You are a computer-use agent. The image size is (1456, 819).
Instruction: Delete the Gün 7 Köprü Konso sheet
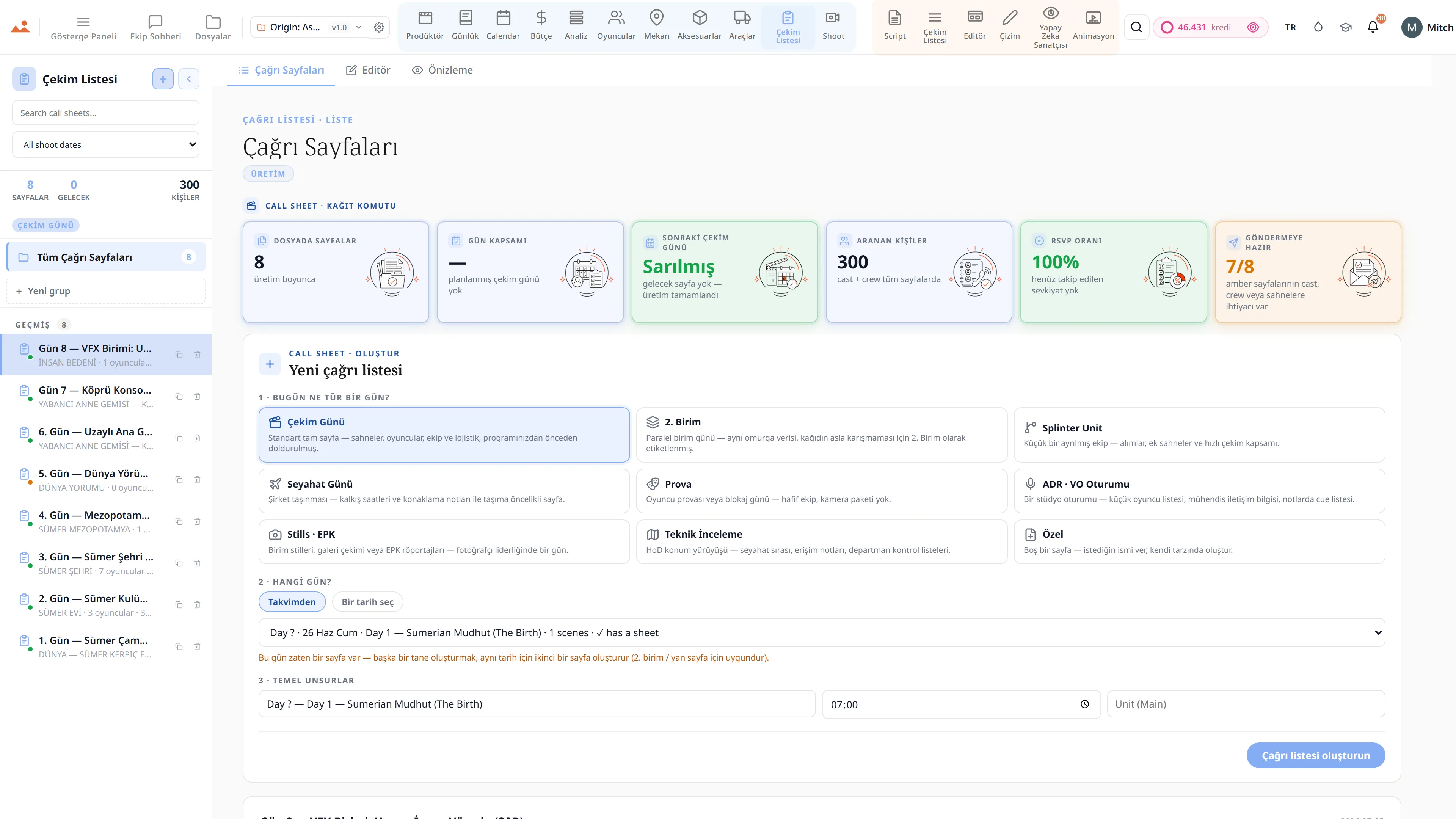click(197, 396)
